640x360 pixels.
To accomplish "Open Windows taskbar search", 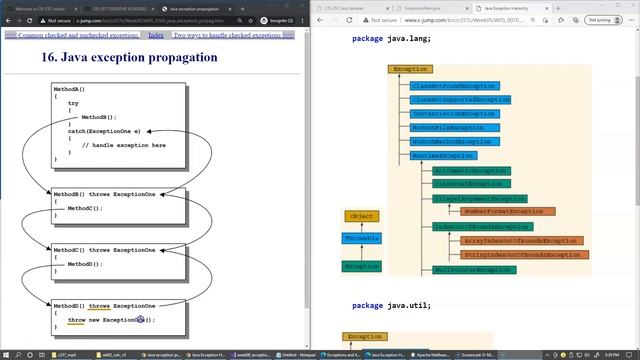I will click(18, 355).
